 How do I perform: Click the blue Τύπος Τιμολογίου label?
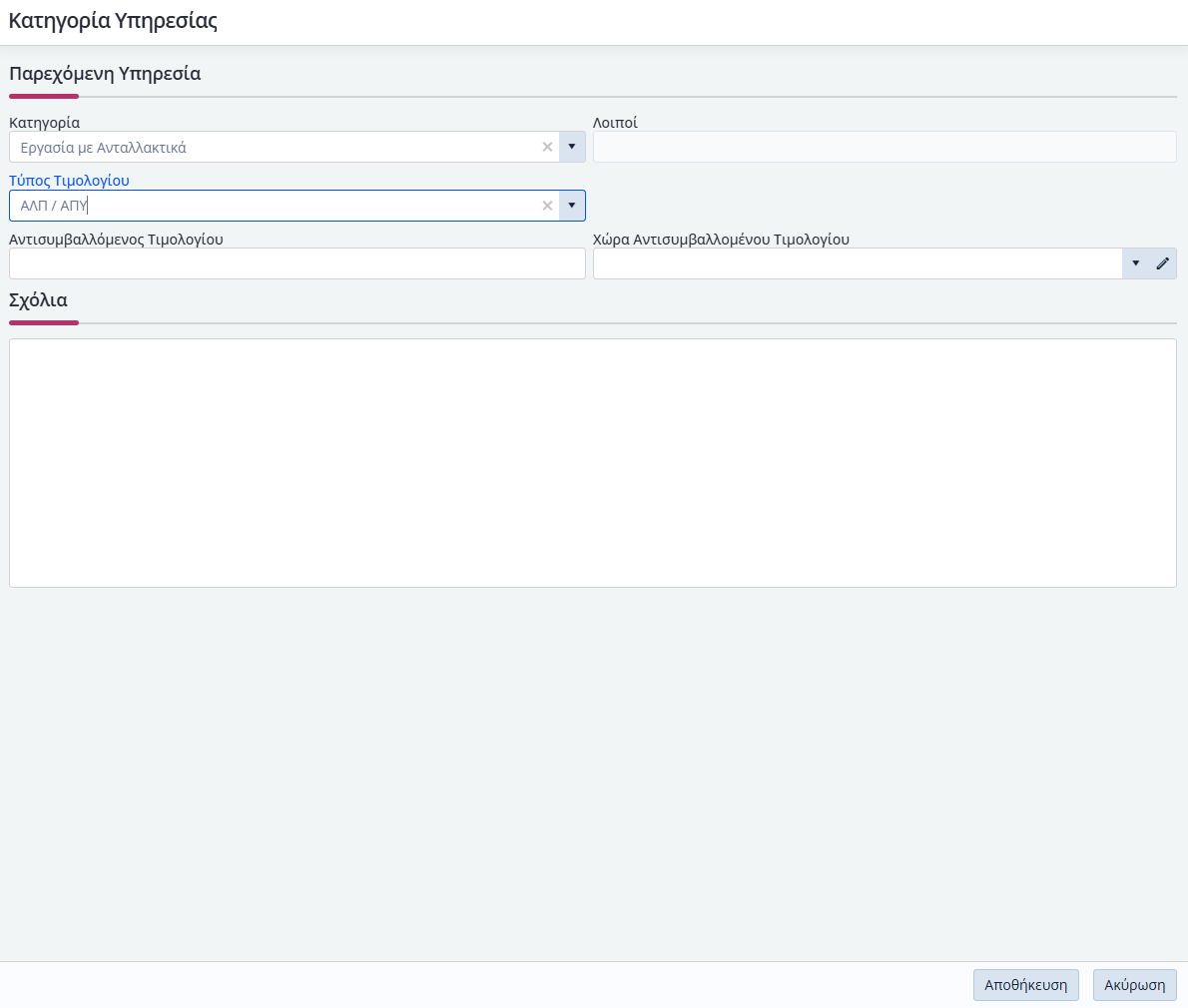pos(69,181)
